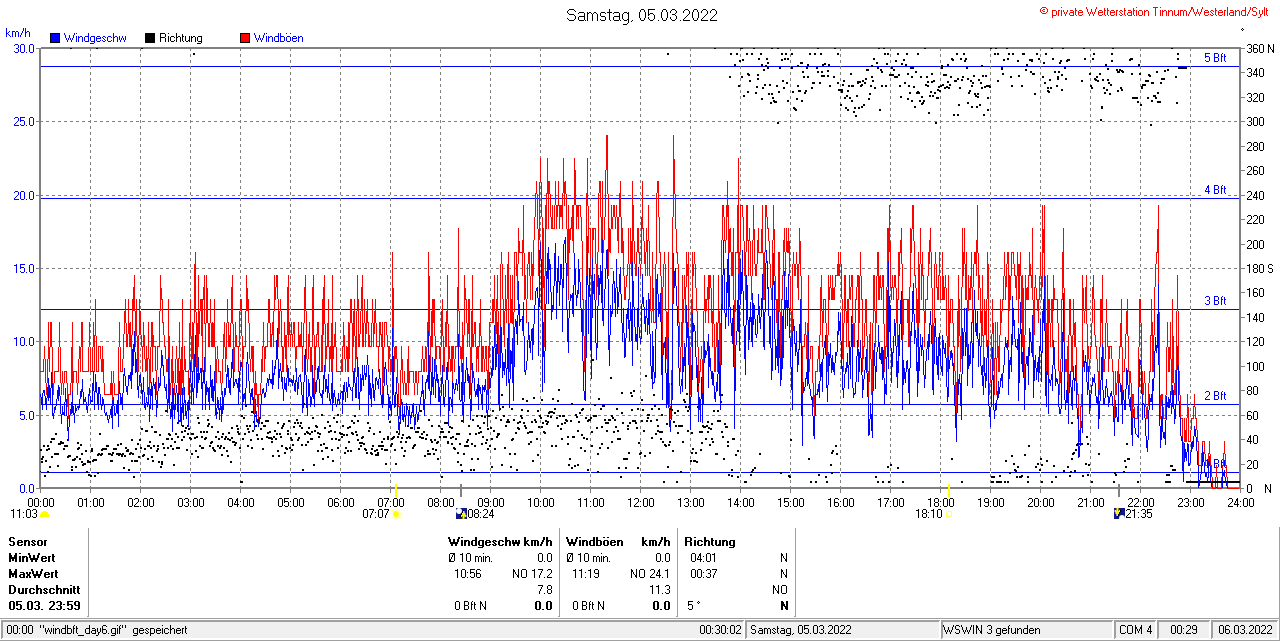
Task: Click the sunrise sun icon at 07:07
Action: click(397, 514)
